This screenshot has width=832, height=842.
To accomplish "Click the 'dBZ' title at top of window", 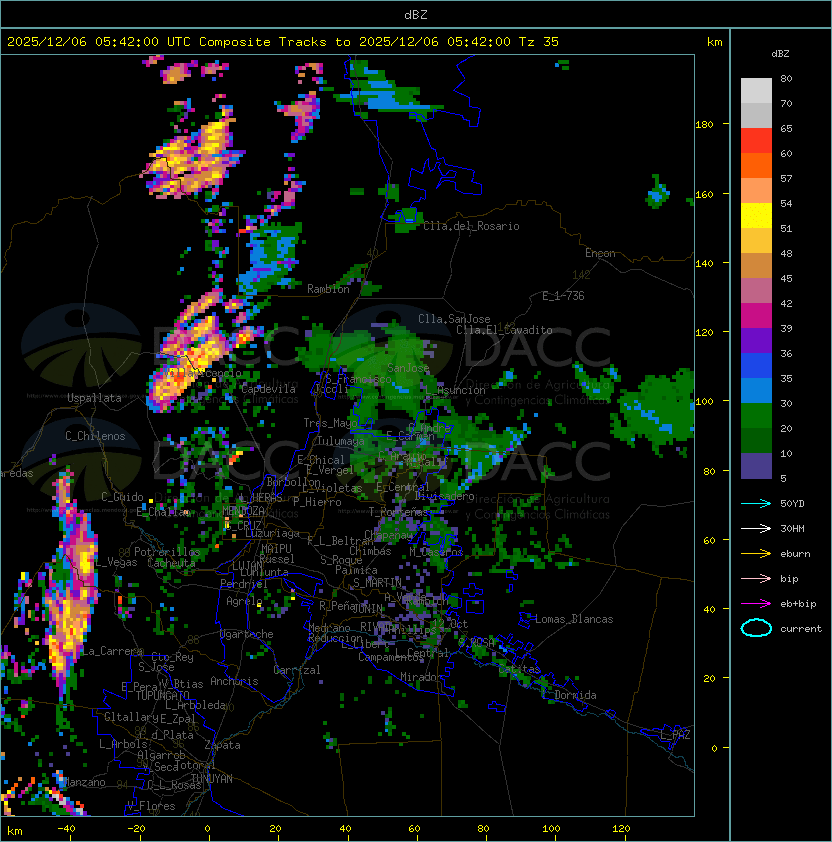I will [416, 15].
